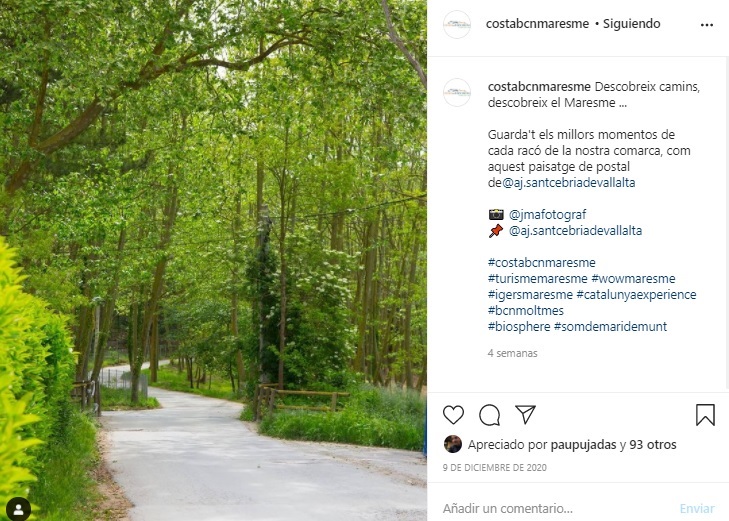
Task: Like the post with heart icon
Action: 453,415
